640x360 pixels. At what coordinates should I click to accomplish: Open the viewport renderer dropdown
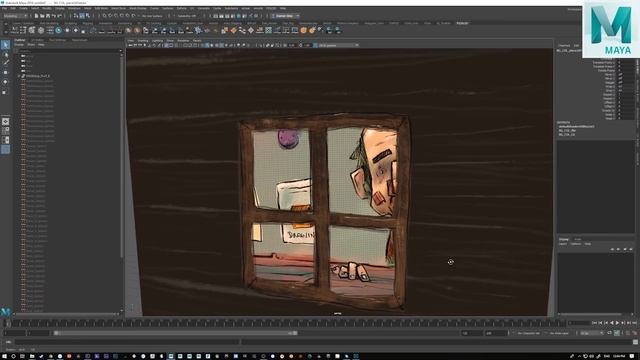point(338,45)
